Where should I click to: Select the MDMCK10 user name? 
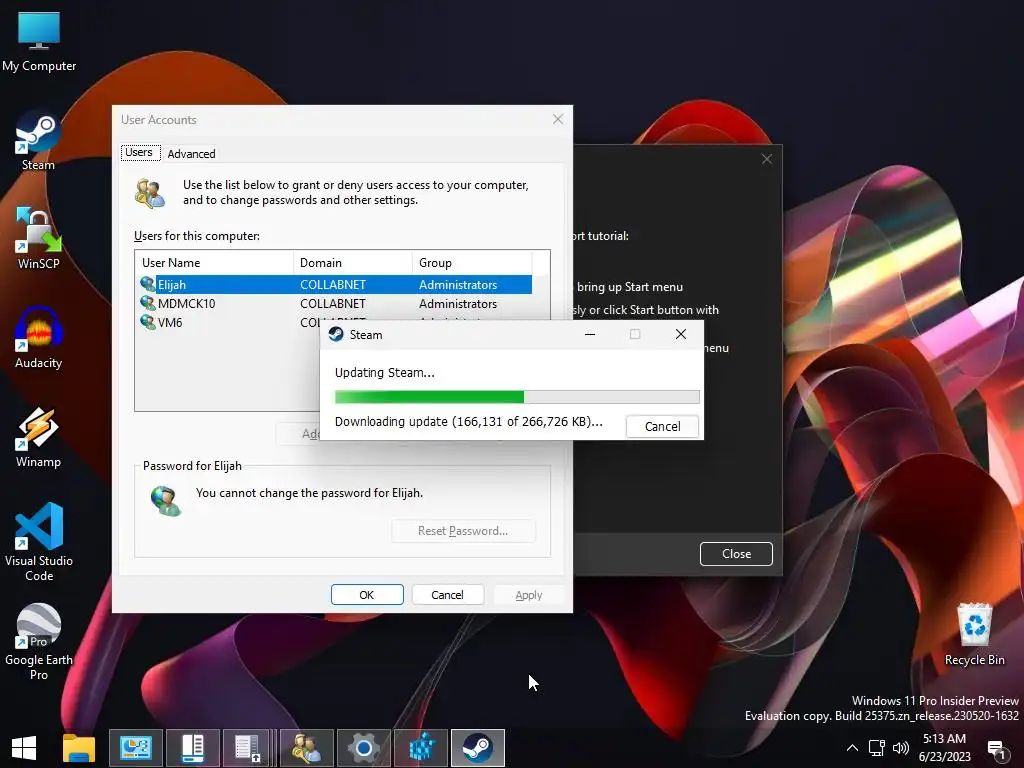[x=187, y=304]
